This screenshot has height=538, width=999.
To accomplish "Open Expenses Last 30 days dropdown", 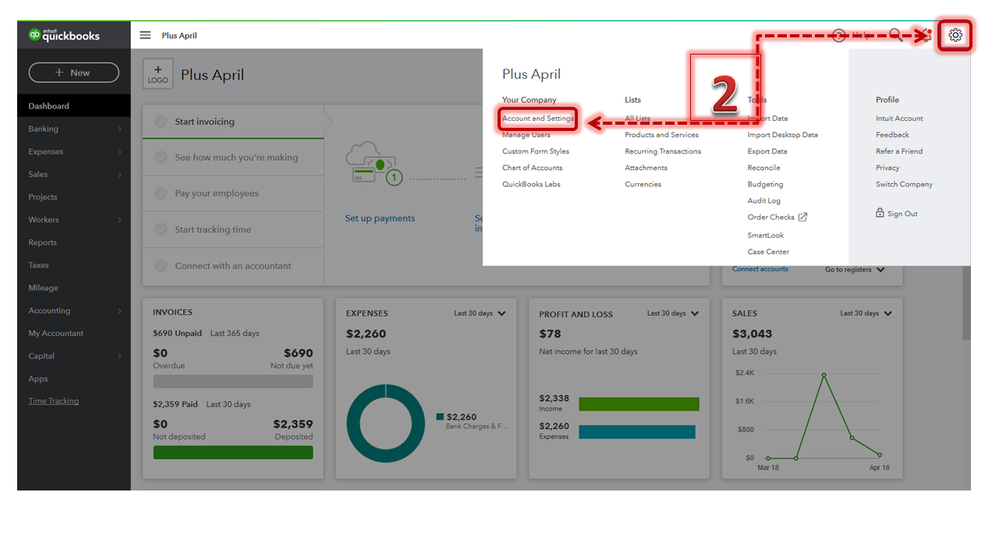I will coord(480,314).
